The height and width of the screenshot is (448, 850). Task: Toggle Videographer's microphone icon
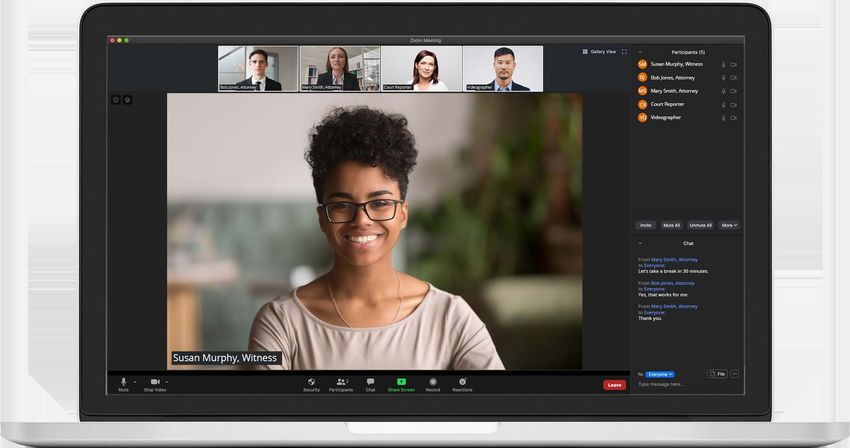723,118
